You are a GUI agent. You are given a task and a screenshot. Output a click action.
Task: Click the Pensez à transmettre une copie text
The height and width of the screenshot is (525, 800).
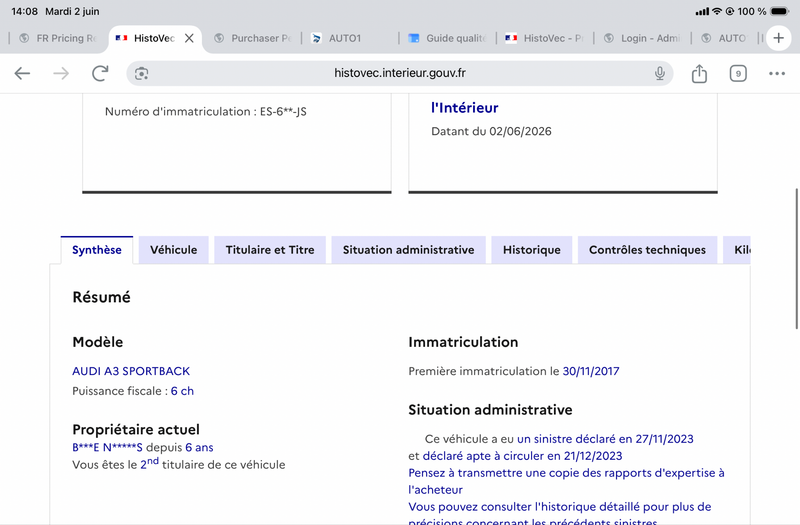[x=566, y=481]
